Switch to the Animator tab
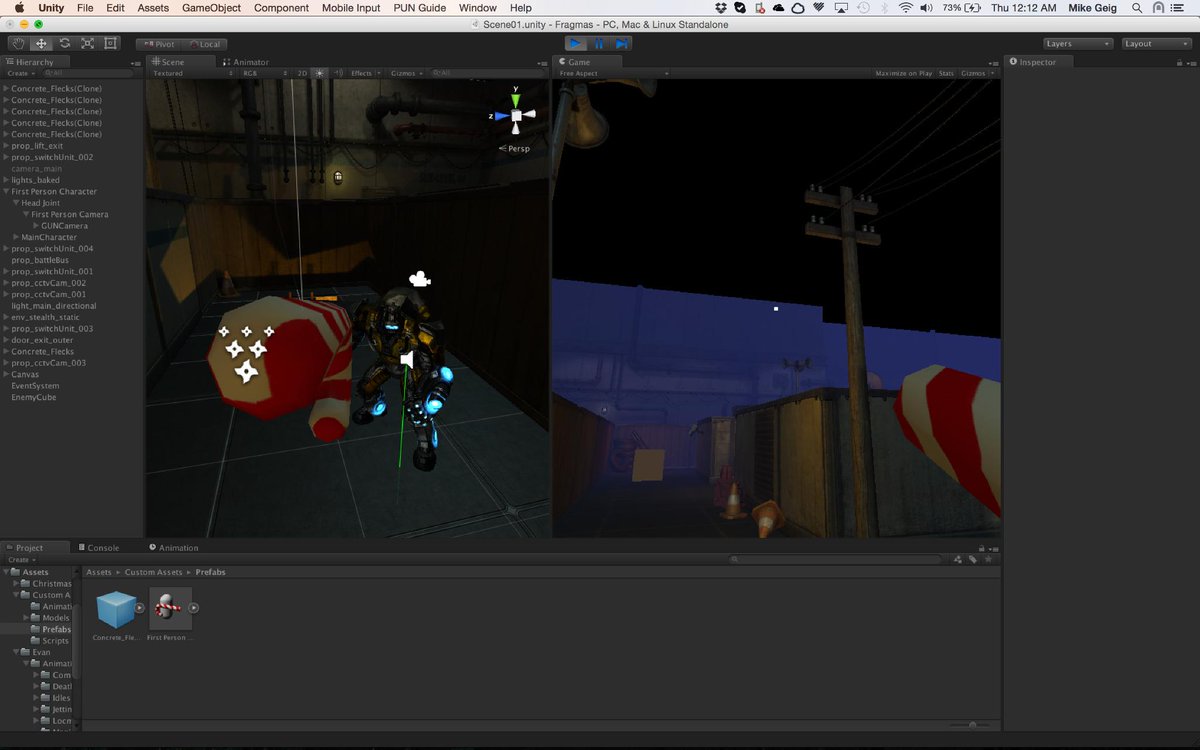This screenshot has height=750, width=1200. [244, 62]
